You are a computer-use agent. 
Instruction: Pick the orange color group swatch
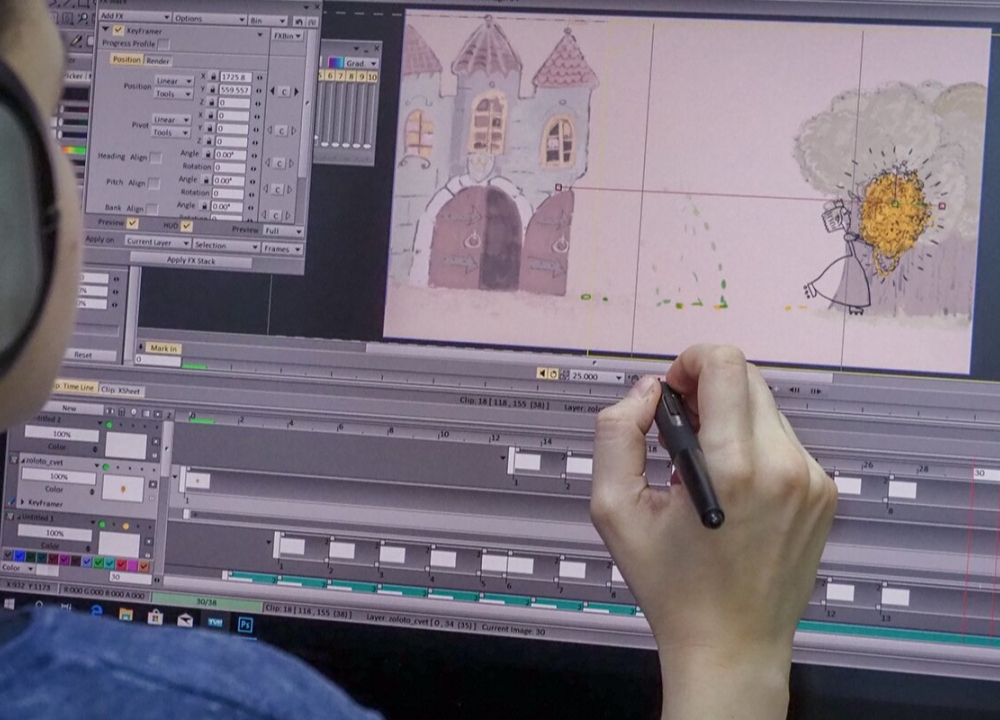tap(144, 566)
